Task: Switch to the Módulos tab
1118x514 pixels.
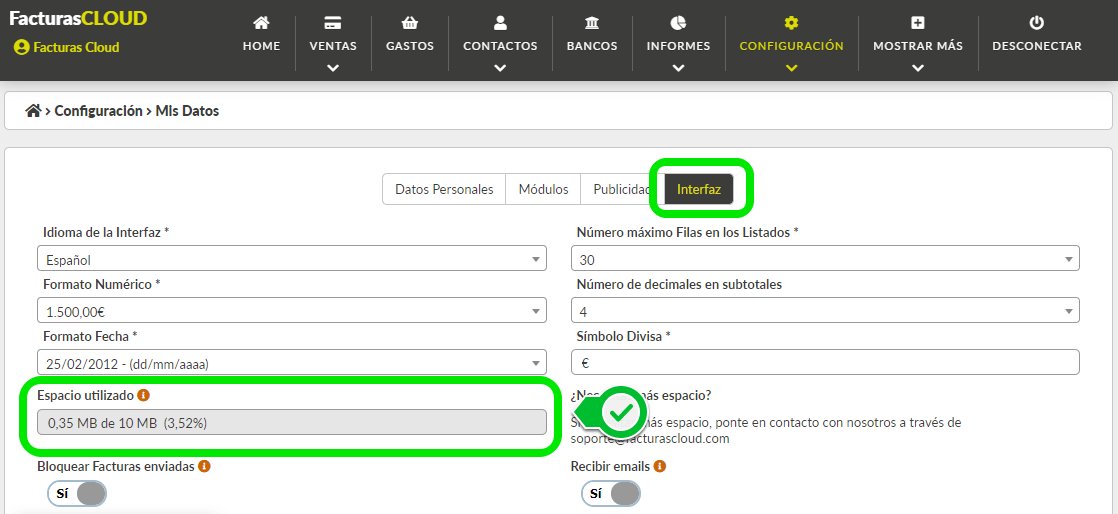Action: point(543,190)
